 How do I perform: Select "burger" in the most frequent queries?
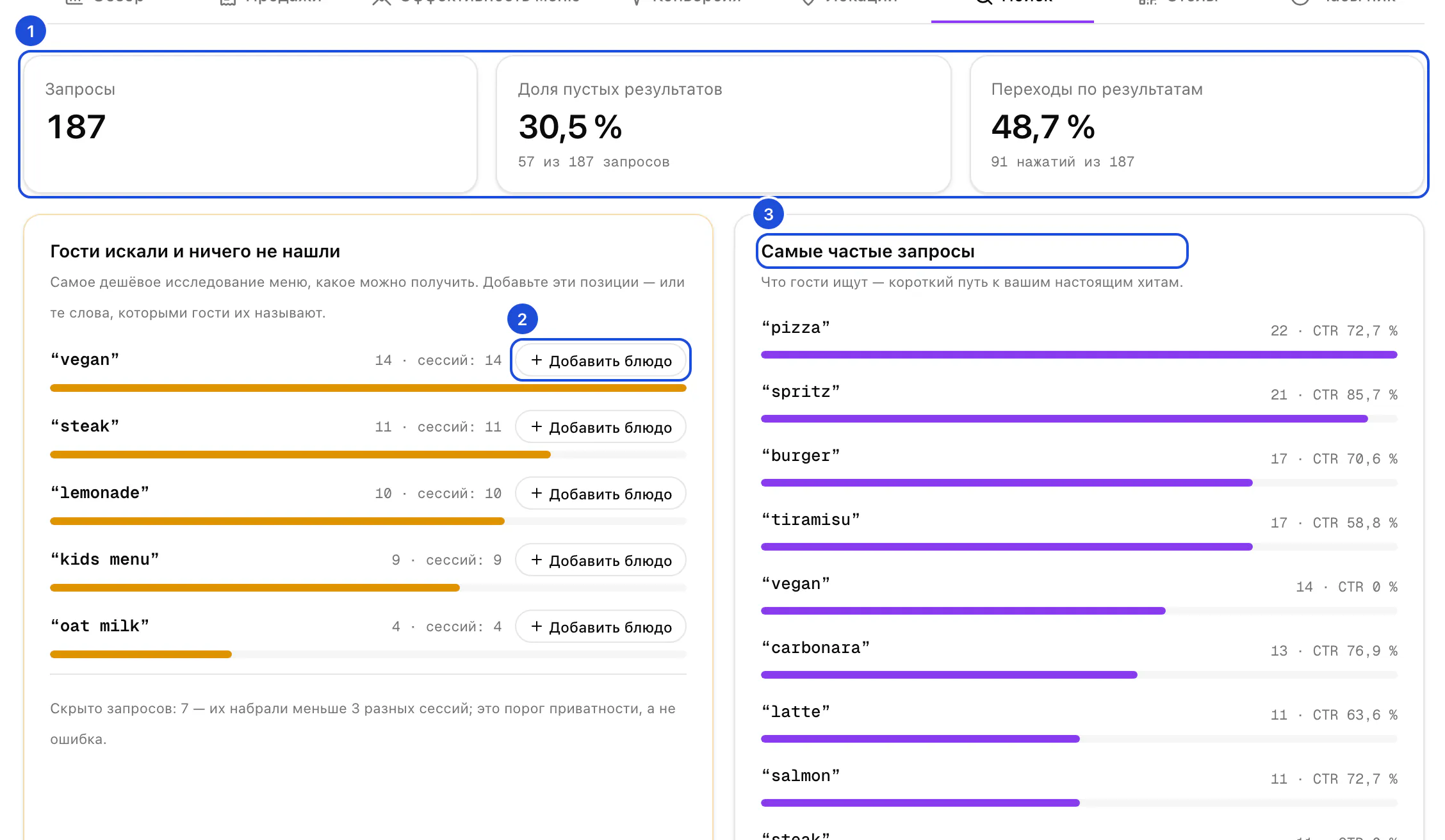pyautogui.click(x=800, y=456)
